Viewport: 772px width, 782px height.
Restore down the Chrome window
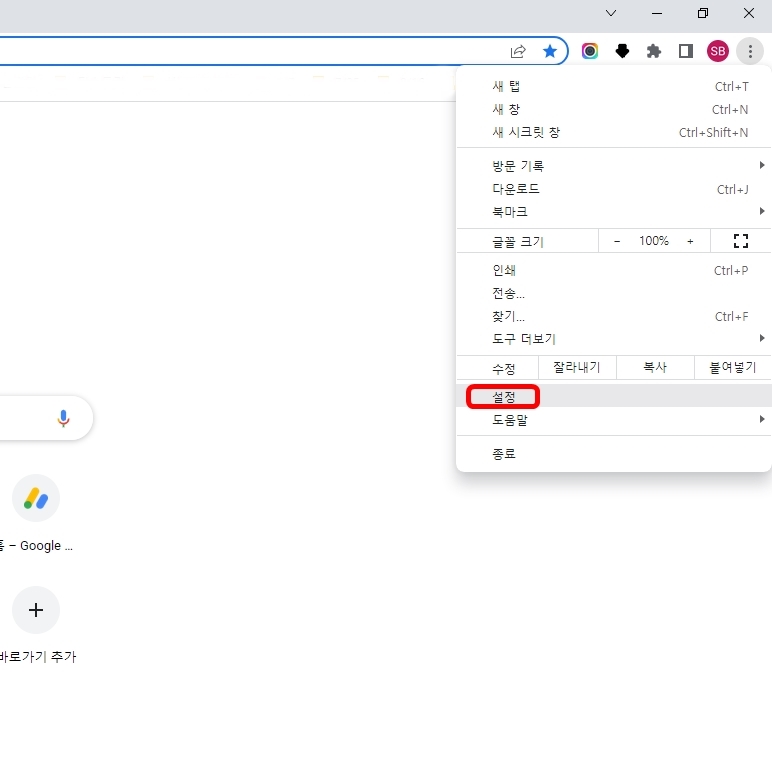703,13
